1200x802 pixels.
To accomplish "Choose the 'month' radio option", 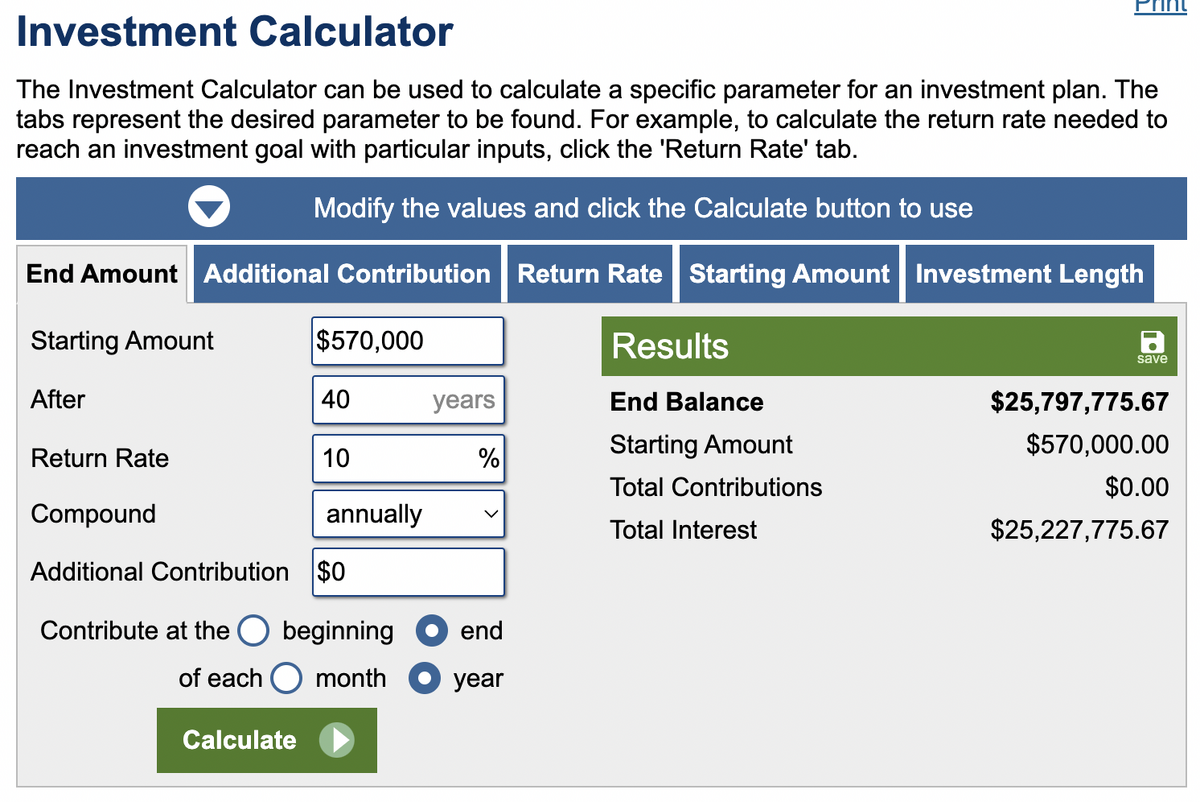I will coord(287,678).
